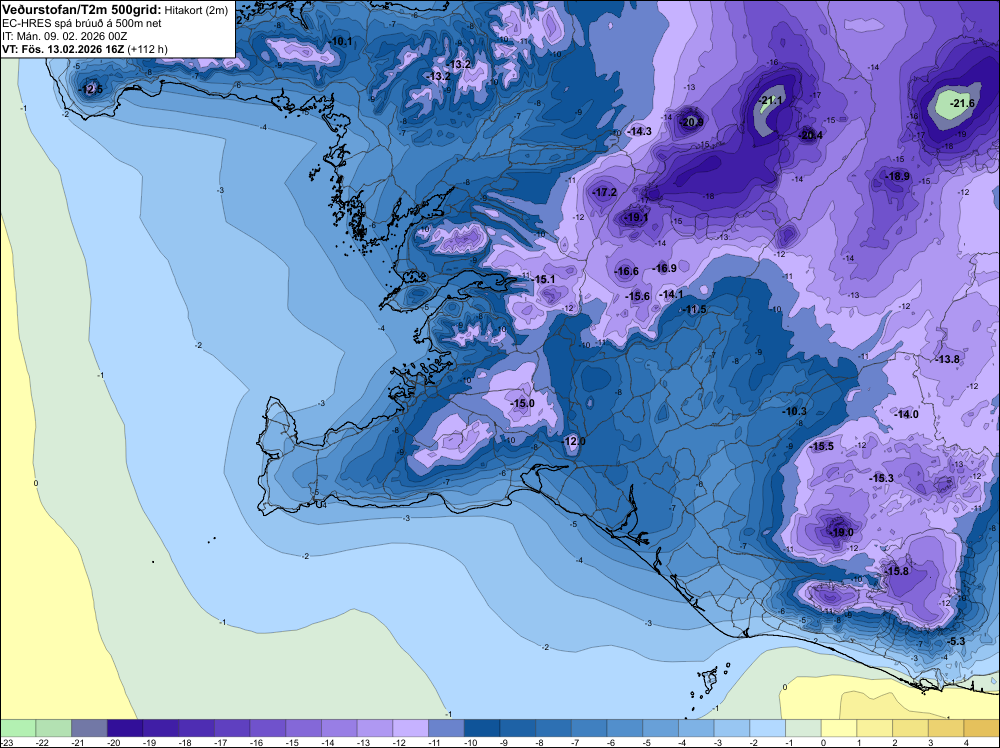Click the -12.0 temperature label
The height and width of the screenshot is (748, 1000).
[x=573, y=441]
